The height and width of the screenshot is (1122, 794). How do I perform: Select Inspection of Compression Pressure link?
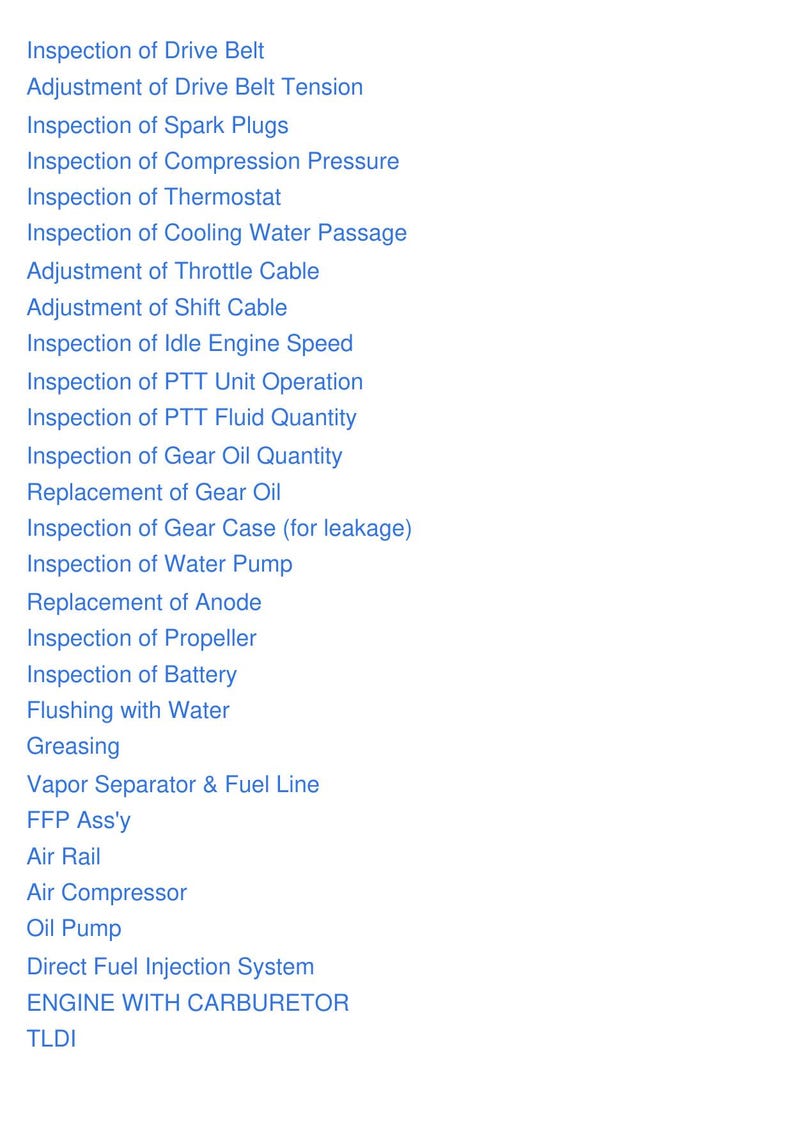pyautogui.click(x=212, y=162)
